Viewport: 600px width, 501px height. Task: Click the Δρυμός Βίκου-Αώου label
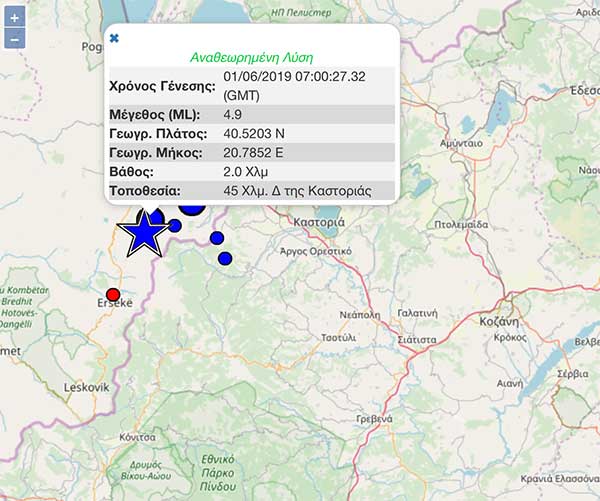146,470
